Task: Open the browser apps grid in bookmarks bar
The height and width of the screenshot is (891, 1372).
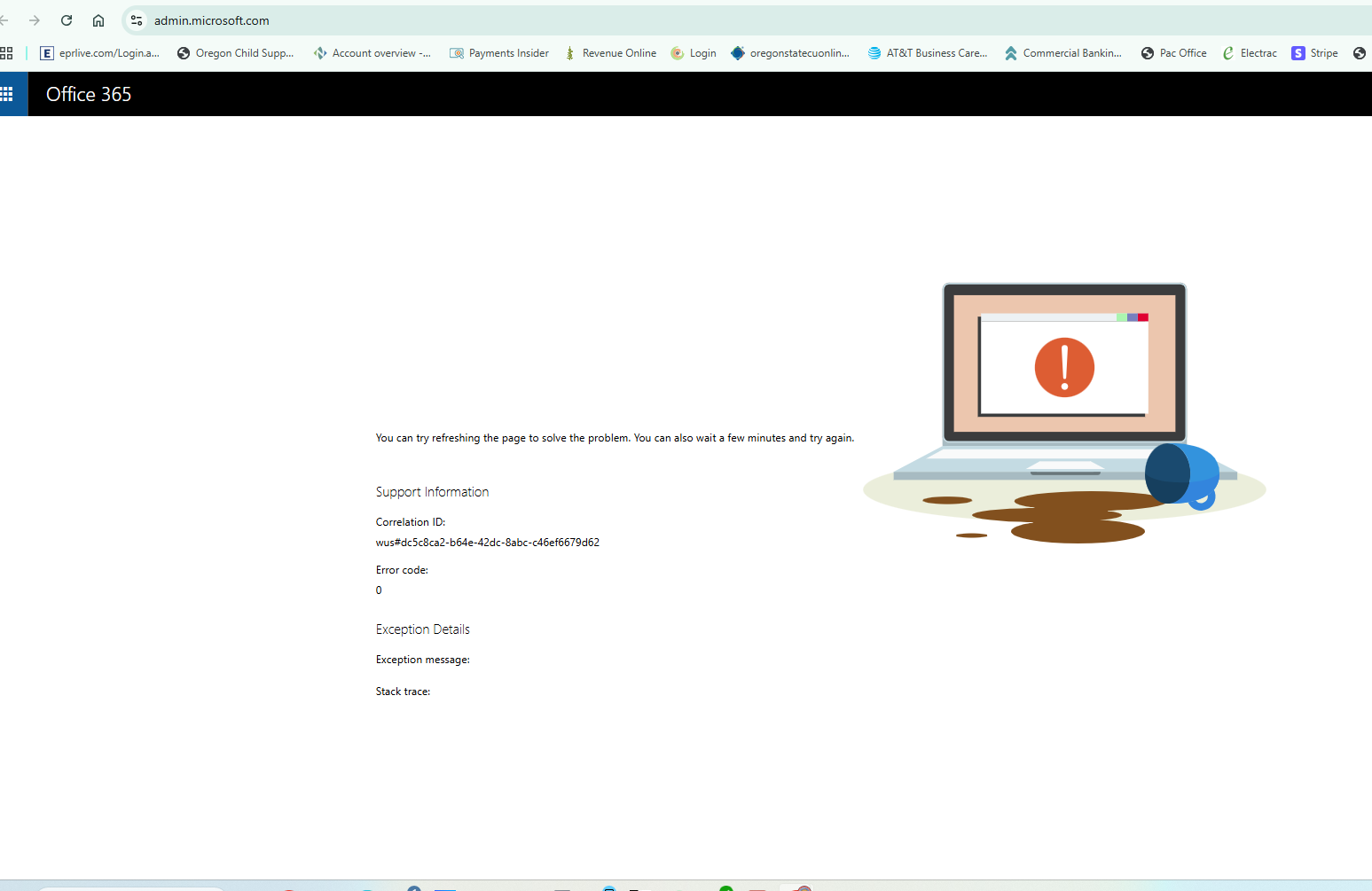Action: tap(6, 53)
